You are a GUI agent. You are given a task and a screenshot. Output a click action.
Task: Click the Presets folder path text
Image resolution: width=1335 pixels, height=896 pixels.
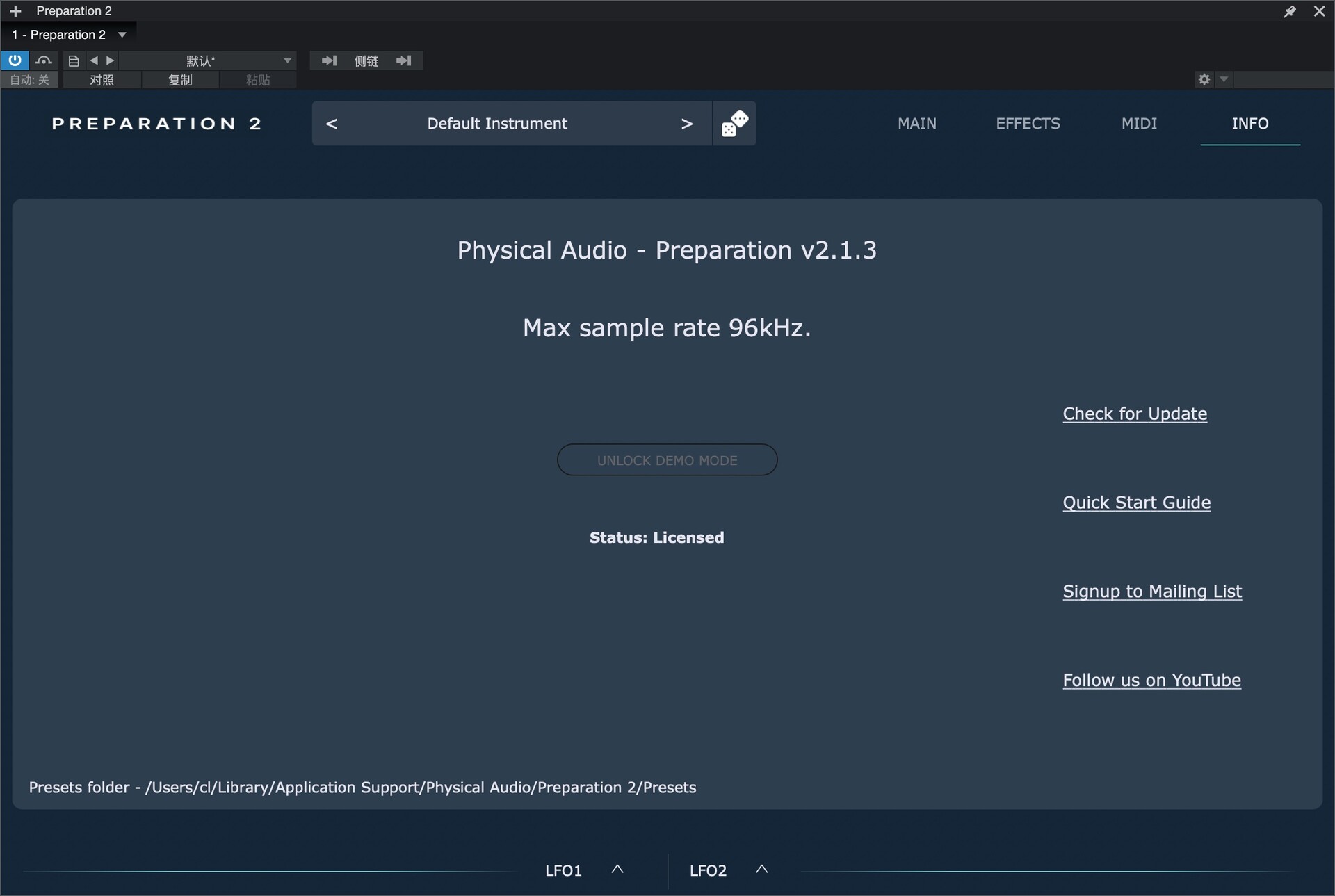tap(362, 788)
